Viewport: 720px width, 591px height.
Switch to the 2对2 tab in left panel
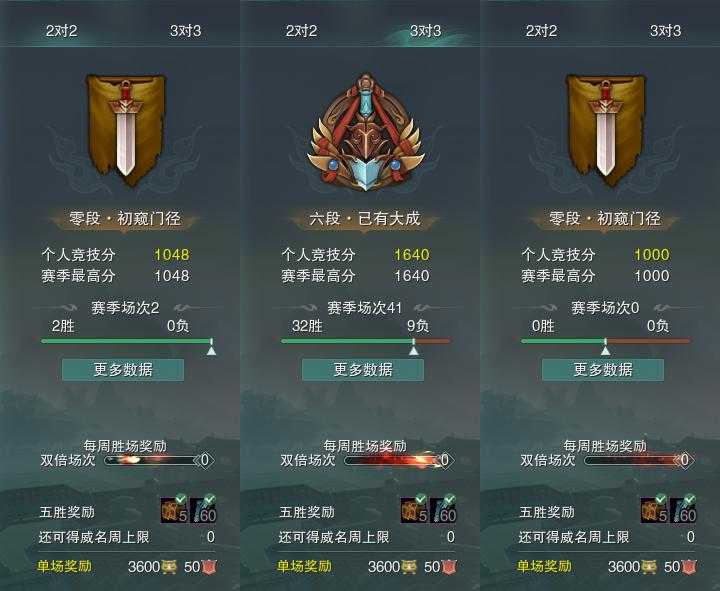62,31
